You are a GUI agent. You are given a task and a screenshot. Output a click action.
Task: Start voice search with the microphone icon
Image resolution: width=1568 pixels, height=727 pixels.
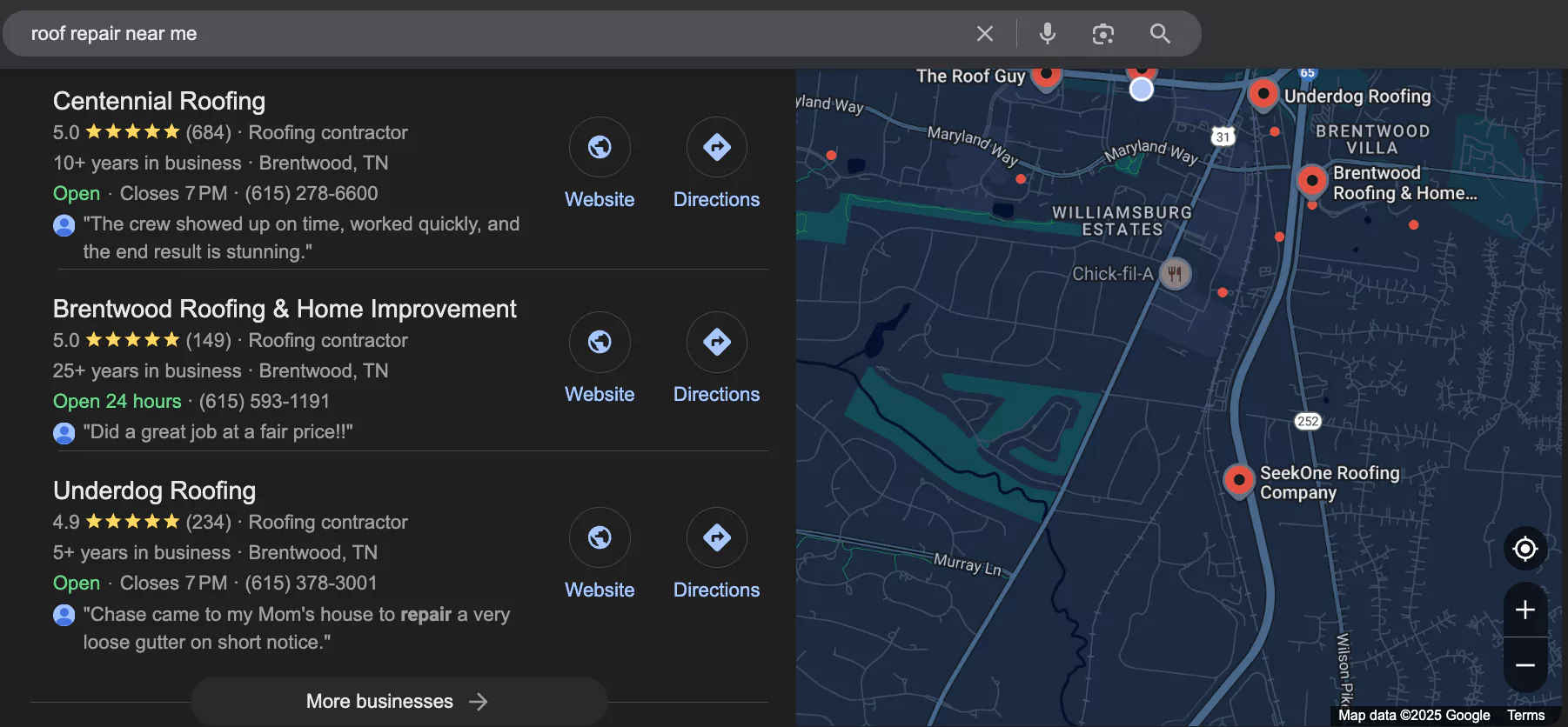1048,34
